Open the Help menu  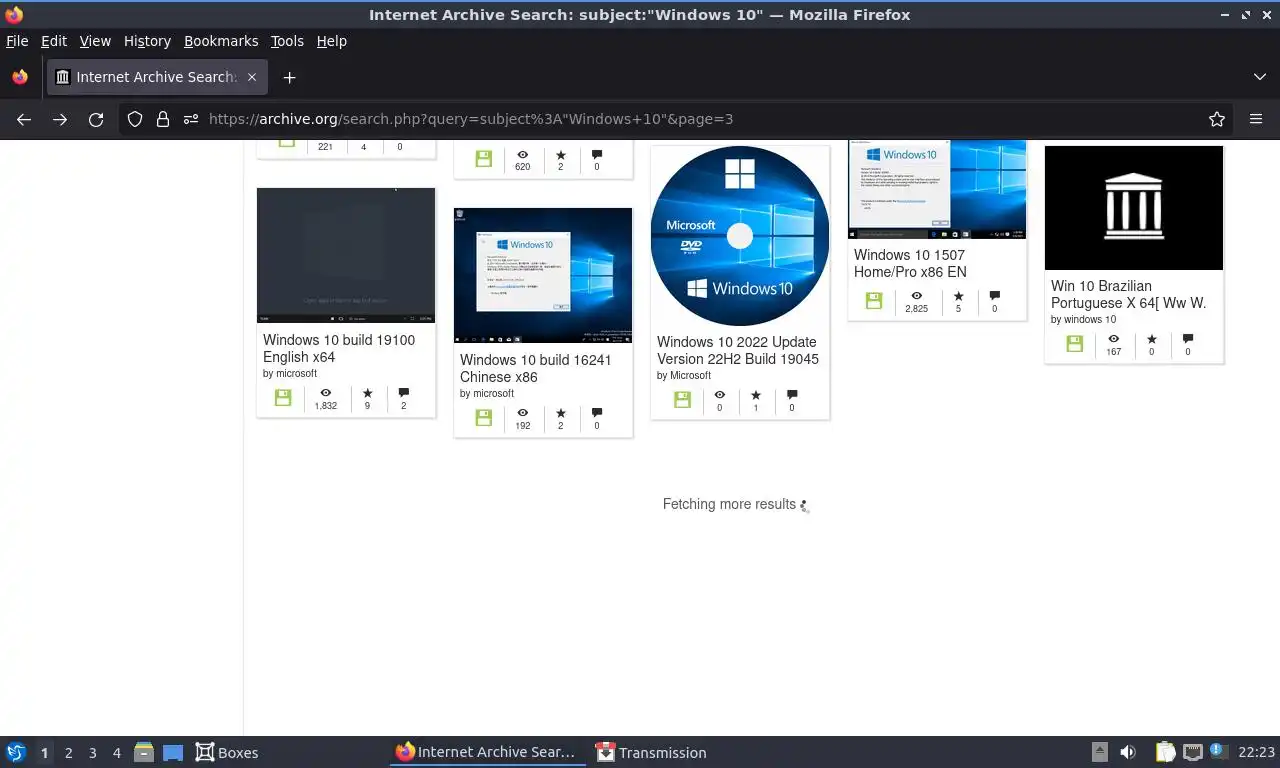tap(332, 41)
